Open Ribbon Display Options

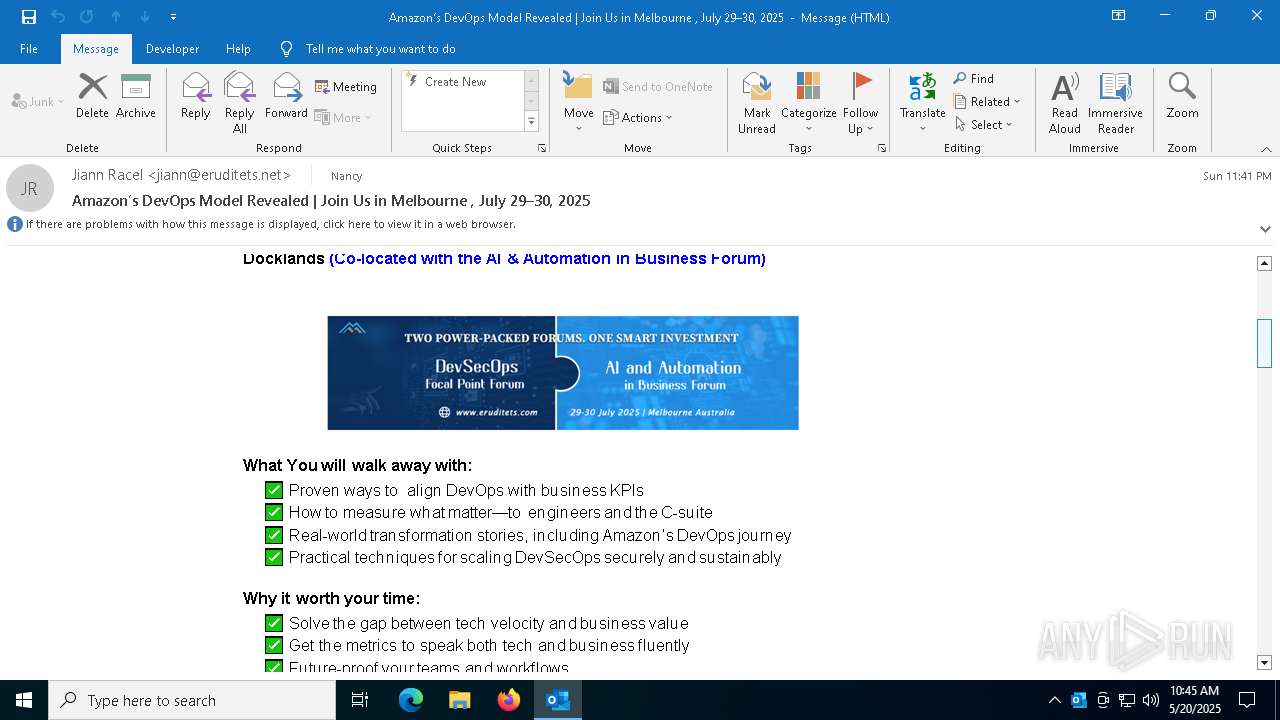point(1118,16)
